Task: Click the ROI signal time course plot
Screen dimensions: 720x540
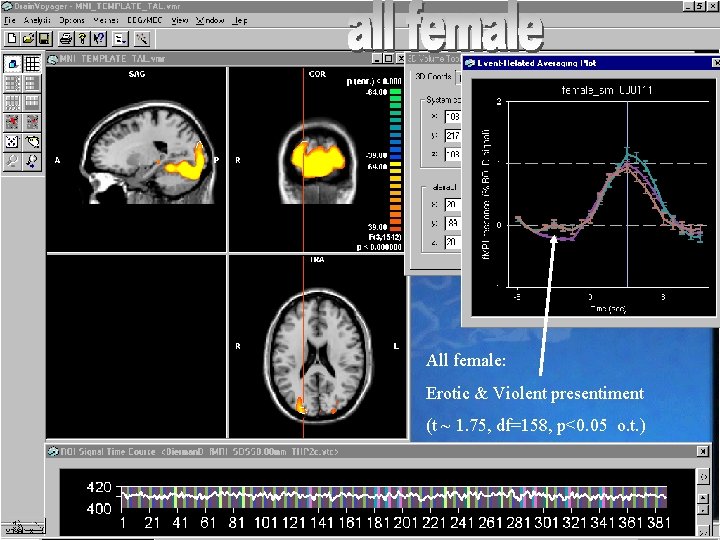Action: point(393,499)
